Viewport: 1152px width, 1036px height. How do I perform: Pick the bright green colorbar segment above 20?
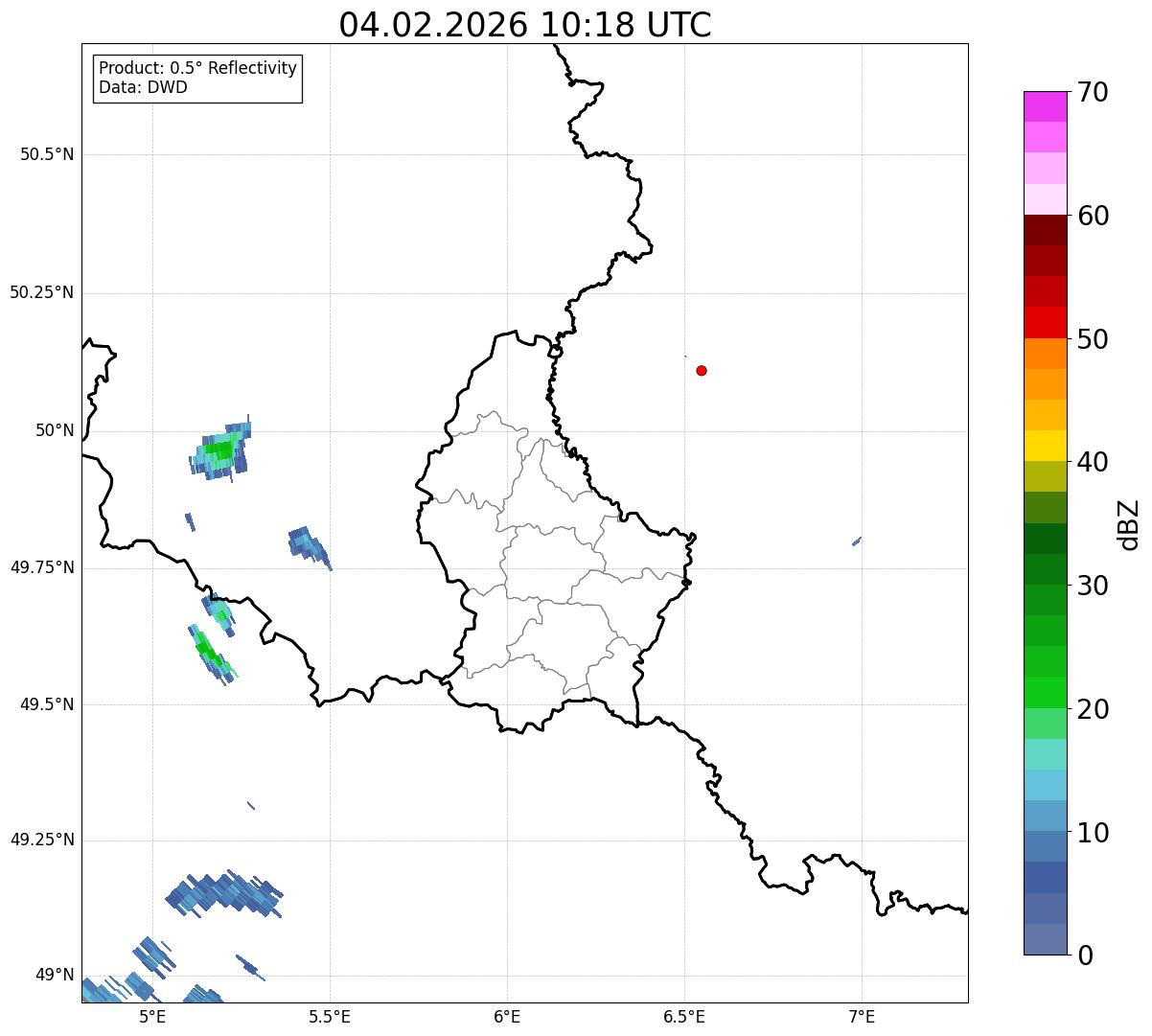(1045, 693)
